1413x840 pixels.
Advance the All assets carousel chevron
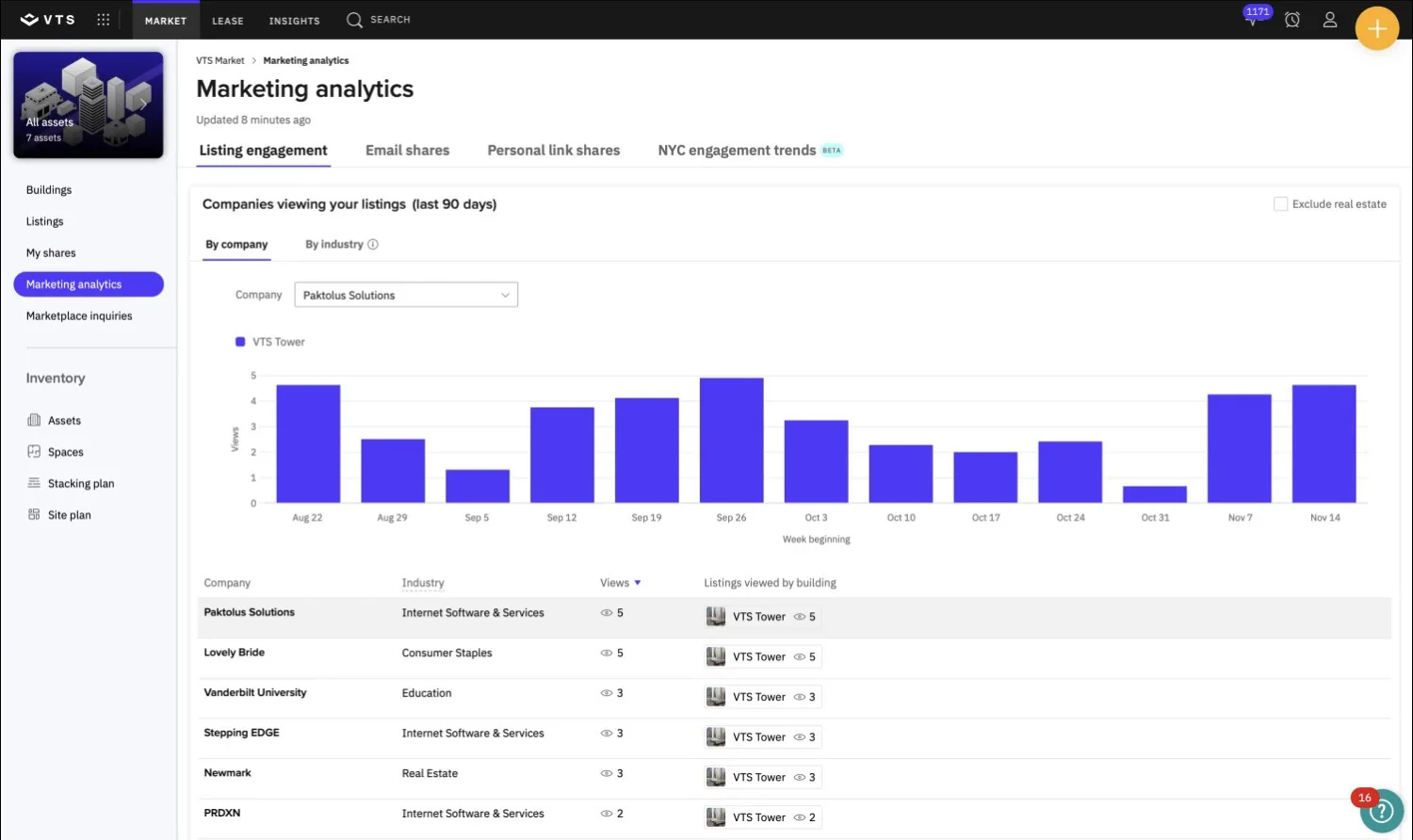pyautogui.click(x=143, y=103)
